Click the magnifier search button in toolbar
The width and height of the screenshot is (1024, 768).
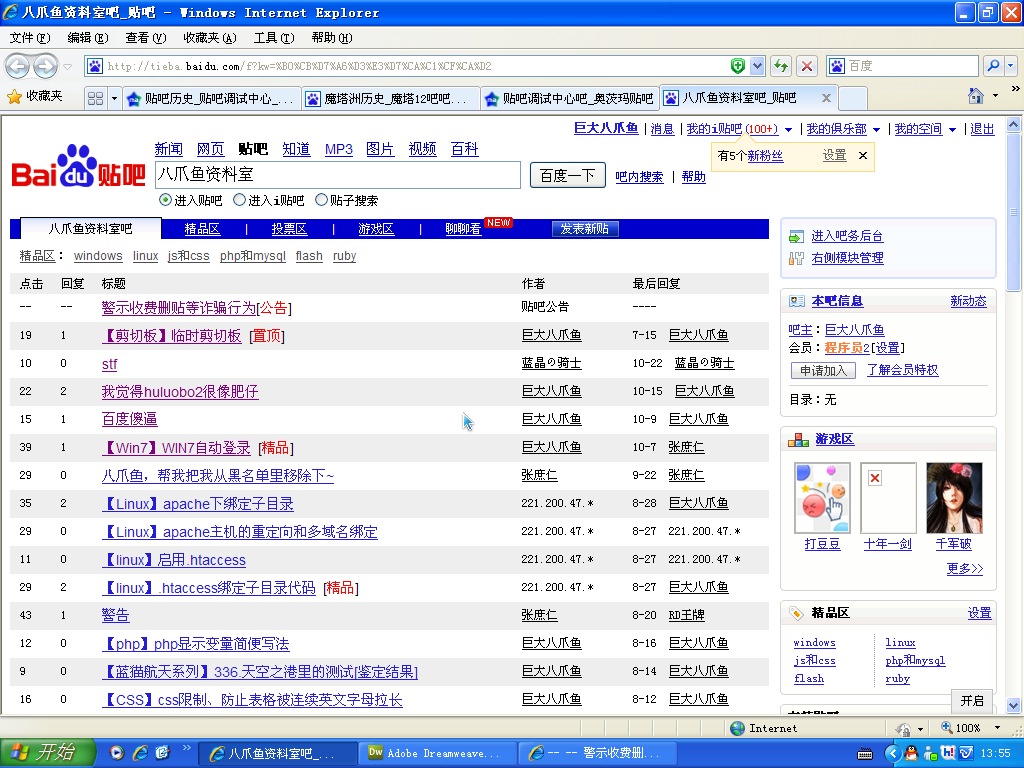tap(993, 66)
